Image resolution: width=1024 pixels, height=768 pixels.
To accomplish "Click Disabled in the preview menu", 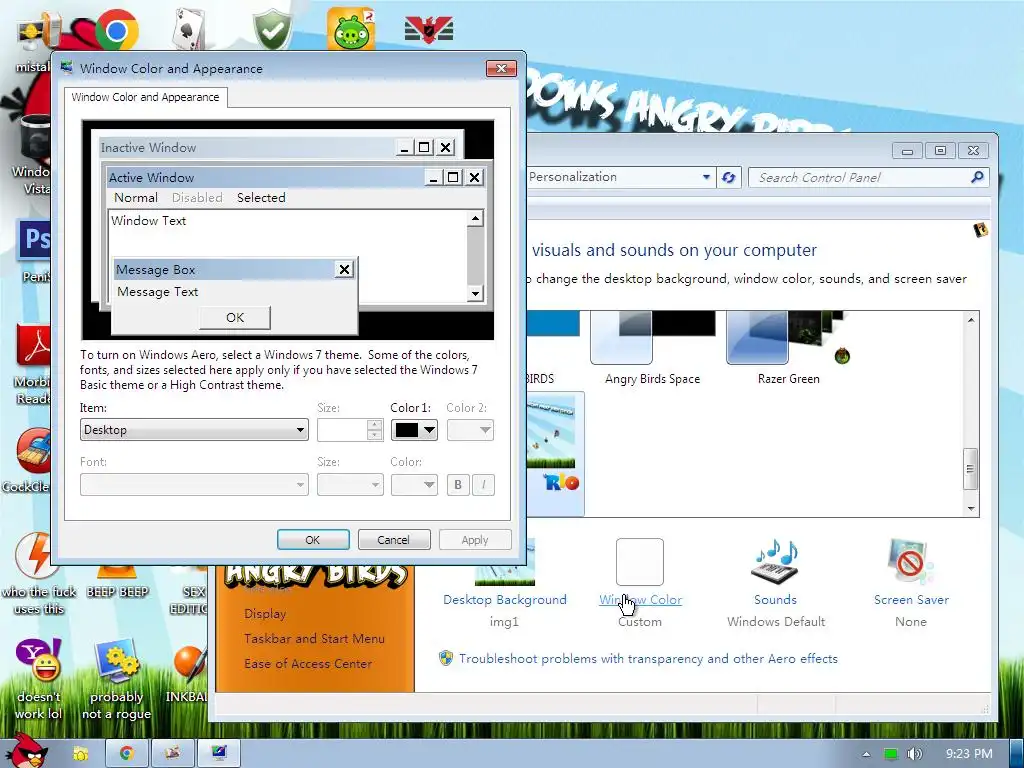I will (197, 197).
